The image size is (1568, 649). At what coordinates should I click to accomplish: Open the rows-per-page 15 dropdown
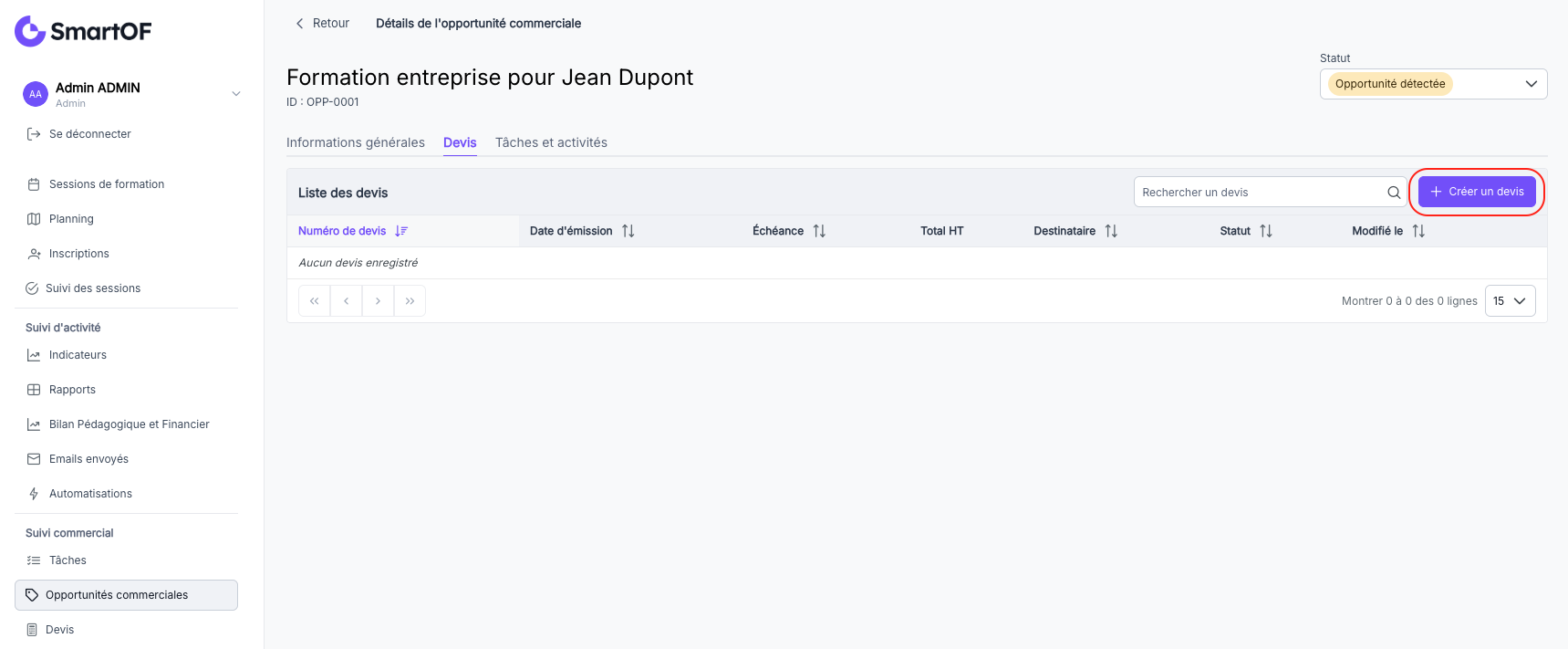(x=1511, y=301)
